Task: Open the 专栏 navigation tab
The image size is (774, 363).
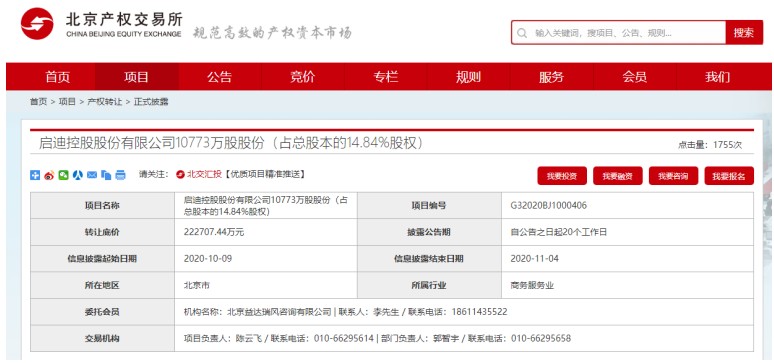Action: click(386, 77)
